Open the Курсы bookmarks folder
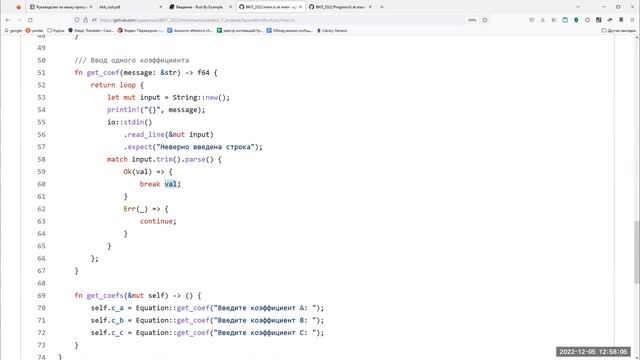 56,31
